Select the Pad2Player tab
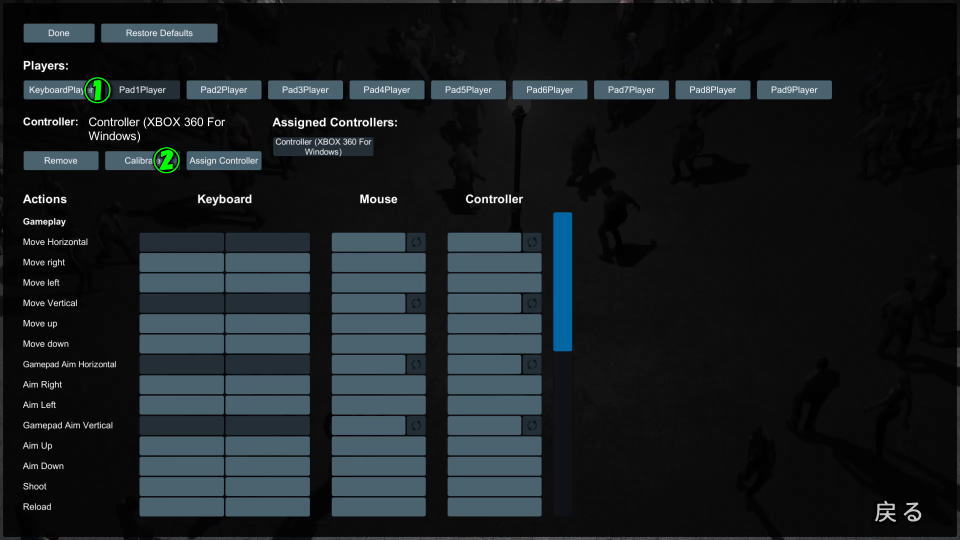This screenshot has width=960, height=540. 223,90
